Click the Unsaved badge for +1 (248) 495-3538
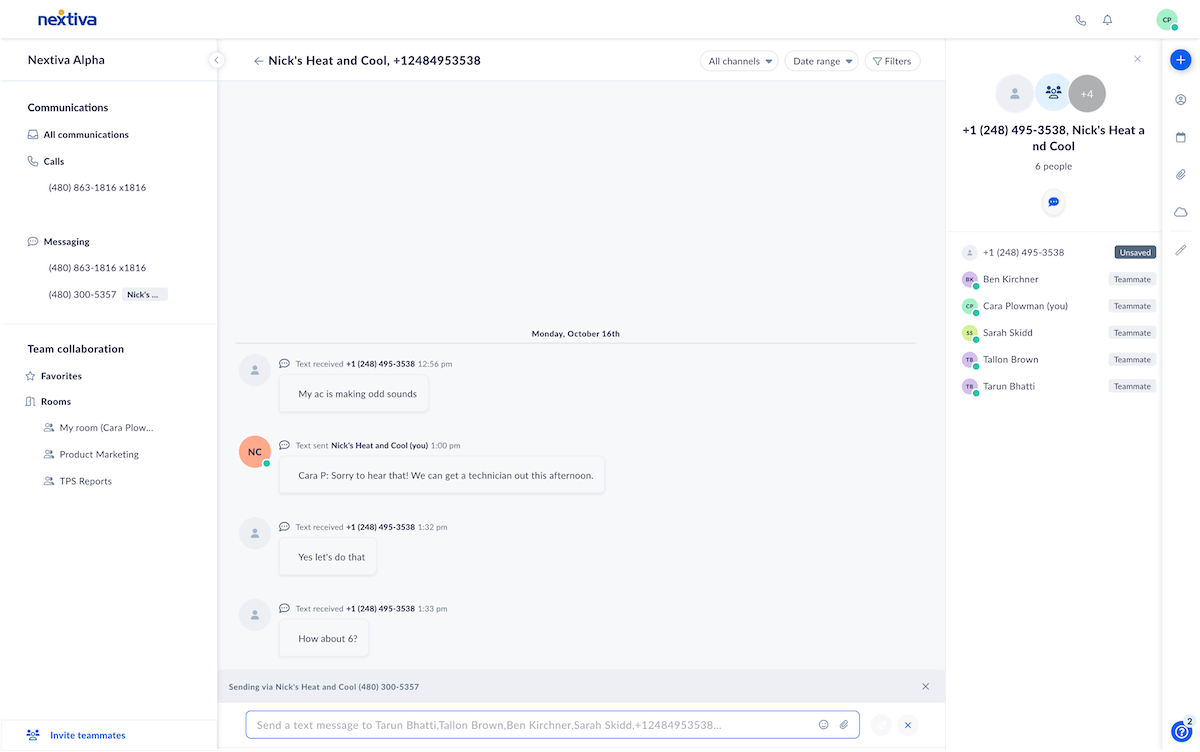The width and height of the screenshot is (1200, 752). click(x=1135, y=252)
